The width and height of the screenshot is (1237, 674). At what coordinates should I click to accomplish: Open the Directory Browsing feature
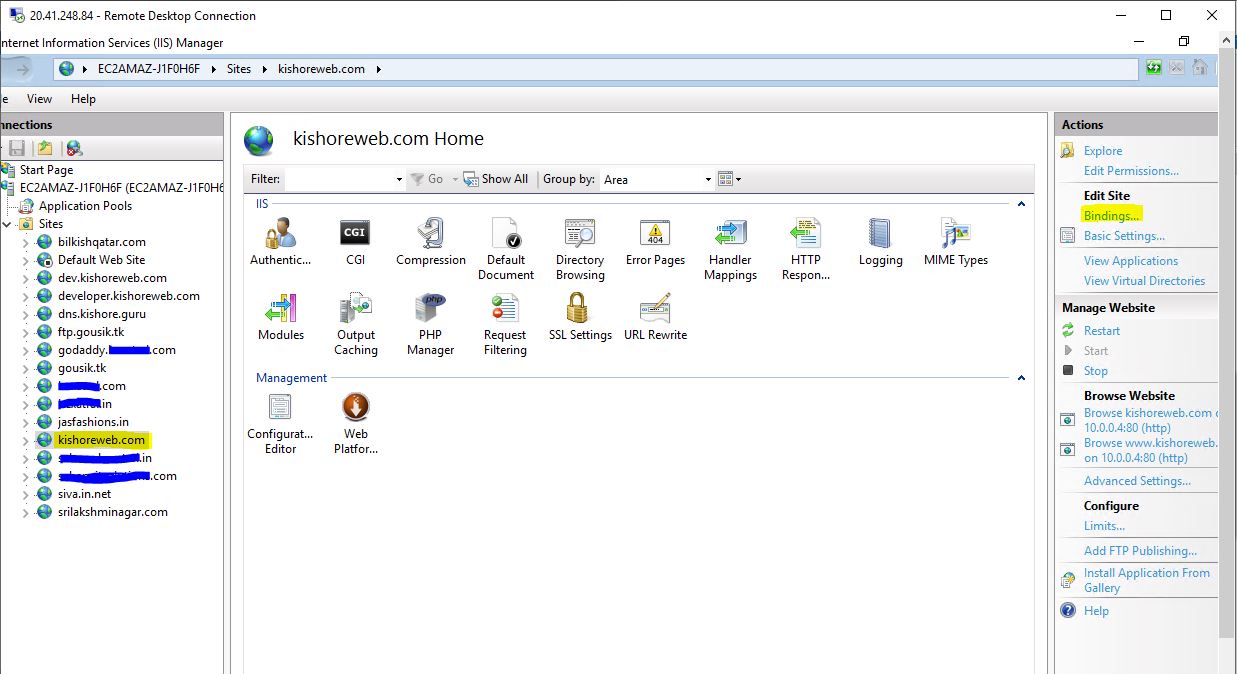click(580, 235)
